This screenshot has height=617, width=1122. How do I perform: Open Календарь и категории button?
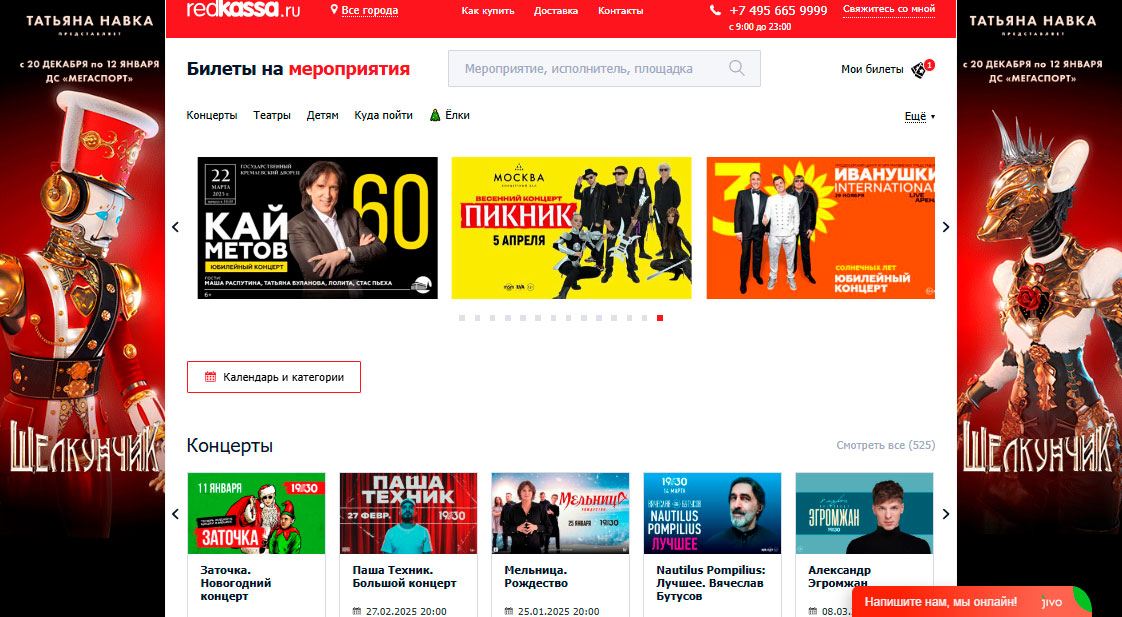pyautogui.click(x=274, y=377)
